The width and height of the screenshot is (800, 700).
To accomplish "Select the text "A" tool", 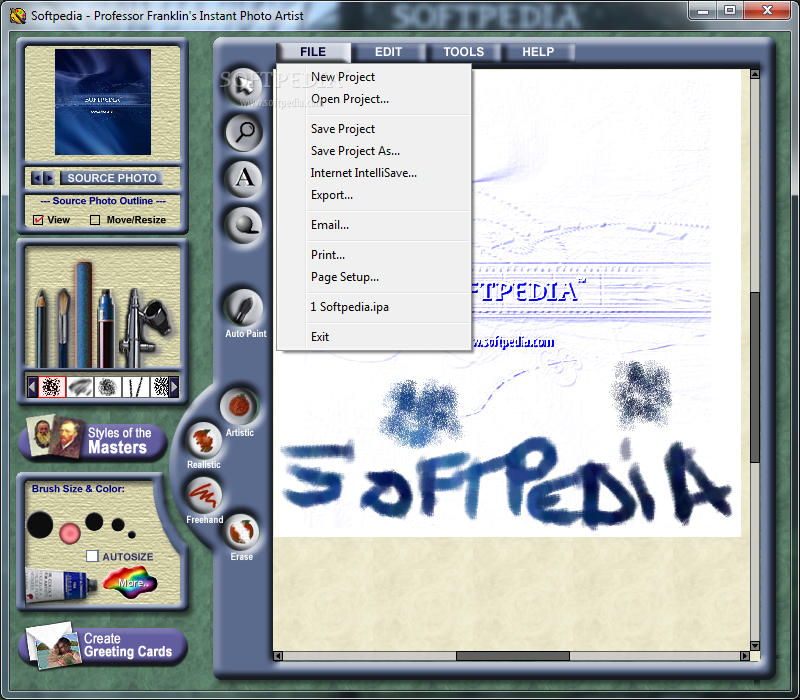I will tap(244, 178).
